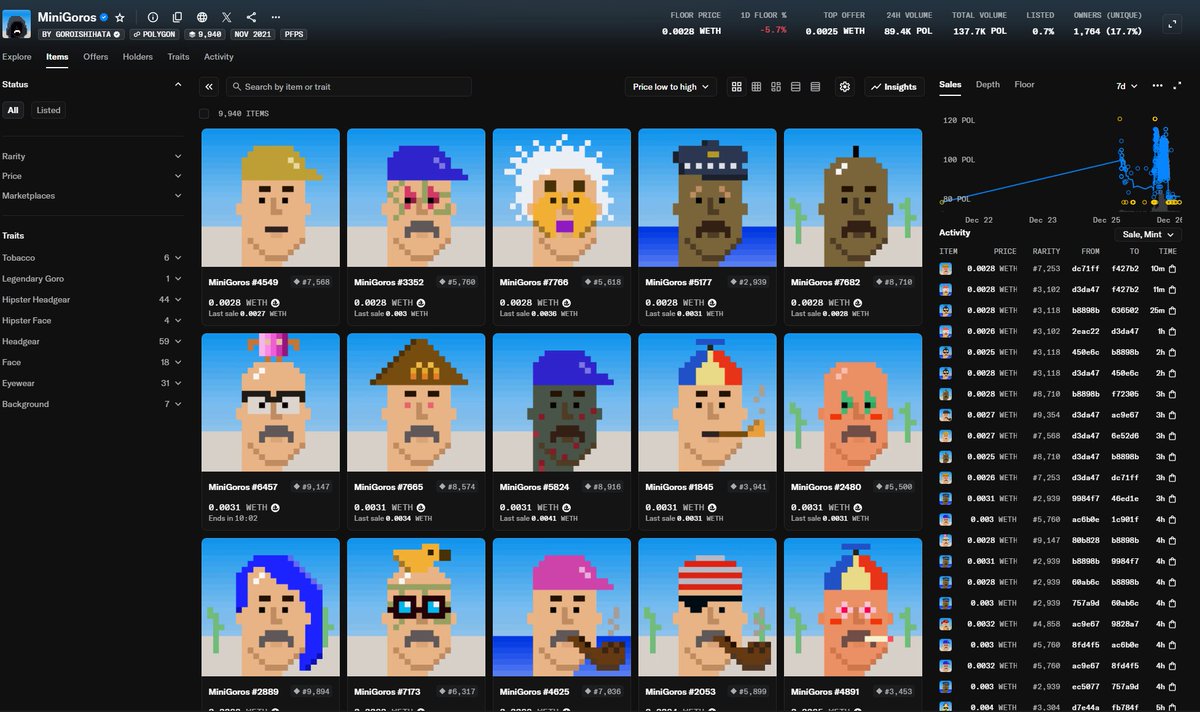The height and width of the screenshot is (712, 1200).
Task: Switch to the Activity tab
Action: [x=219, y=57]
